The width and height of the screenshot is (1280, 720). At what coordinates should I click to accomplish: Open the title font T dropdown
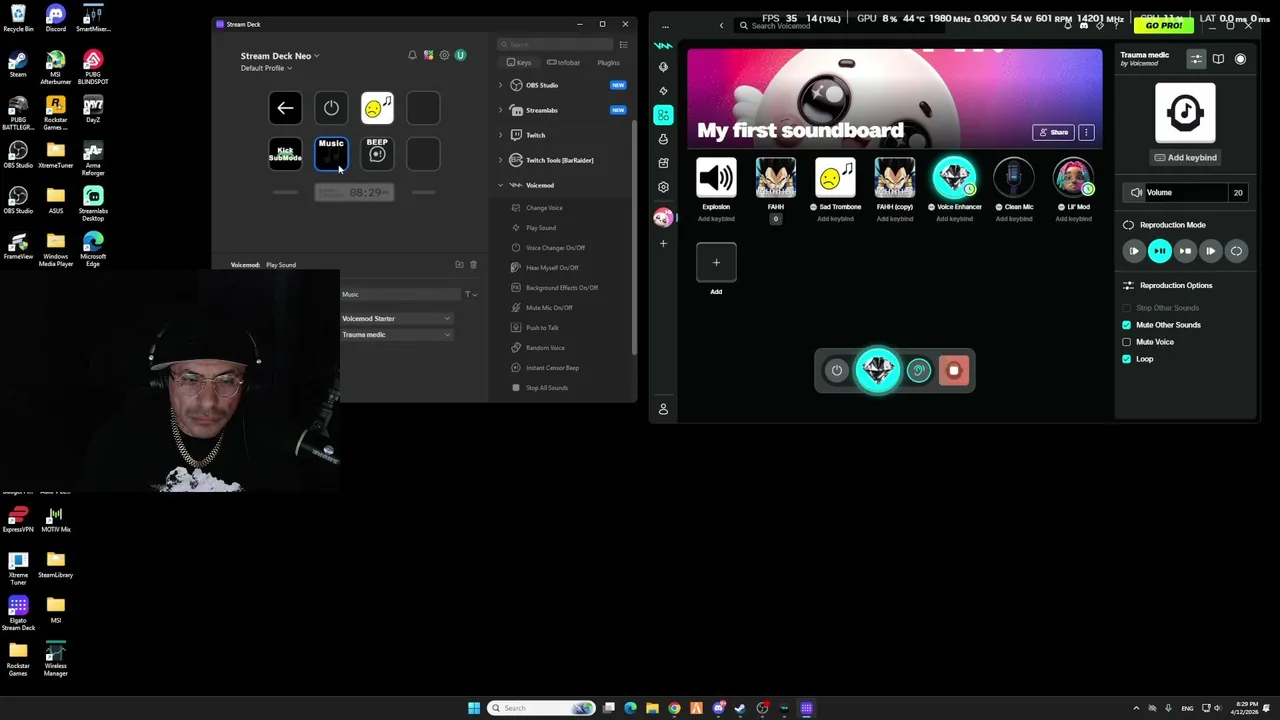click(470, 294)
